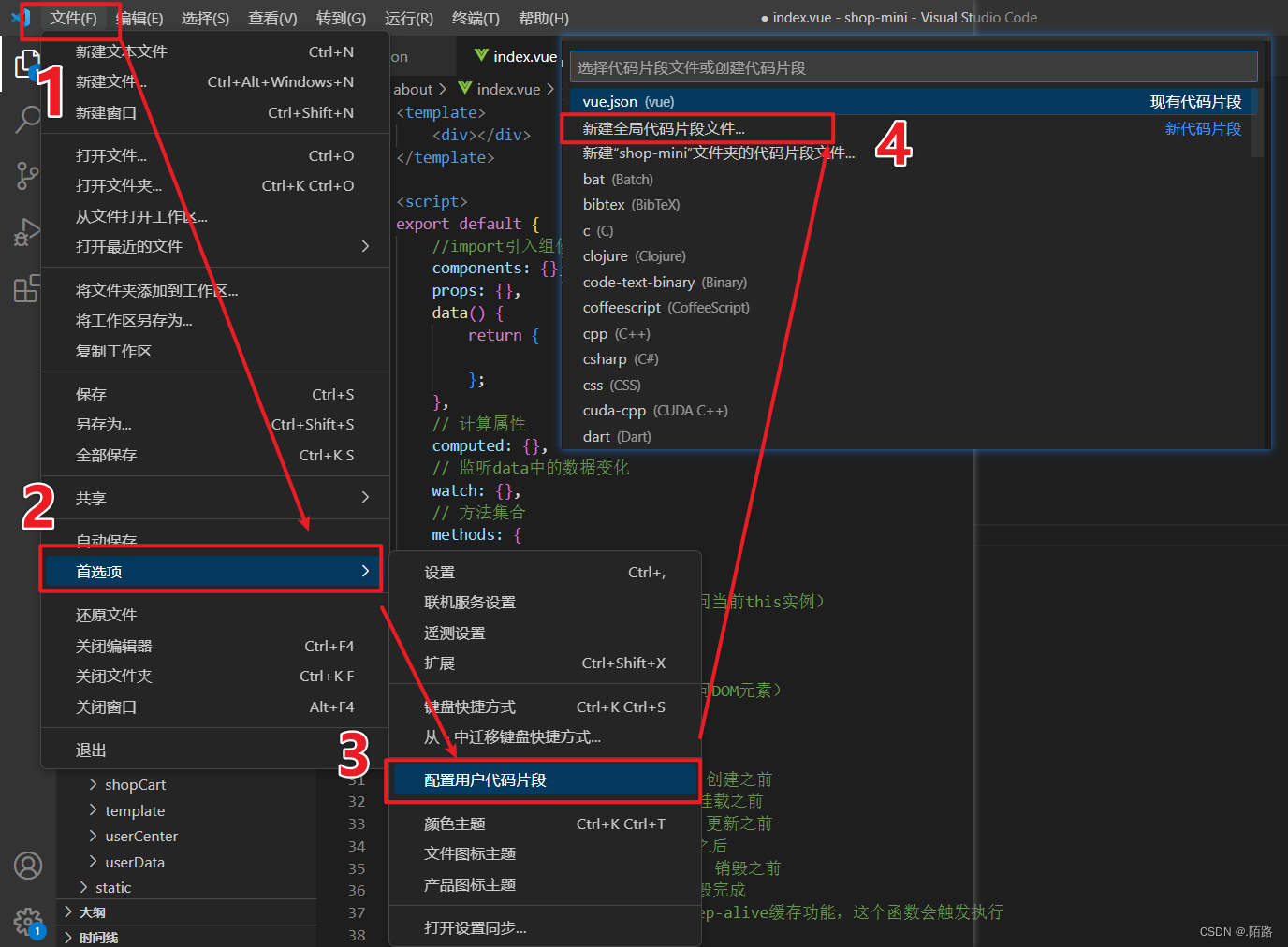Open 扩展 from preferences submenu
1288x947 pixels.
pos(545,663)
